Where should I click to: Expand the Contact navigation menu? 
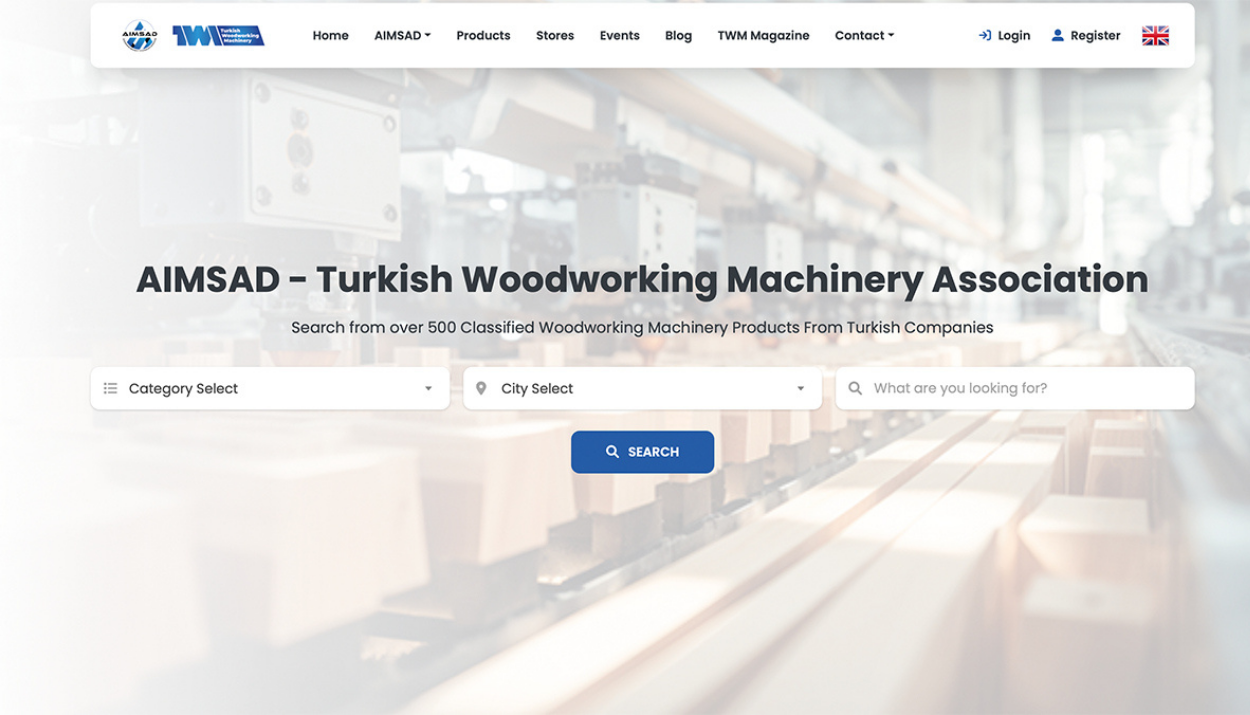pyautogui.click(x=864, y=36)
